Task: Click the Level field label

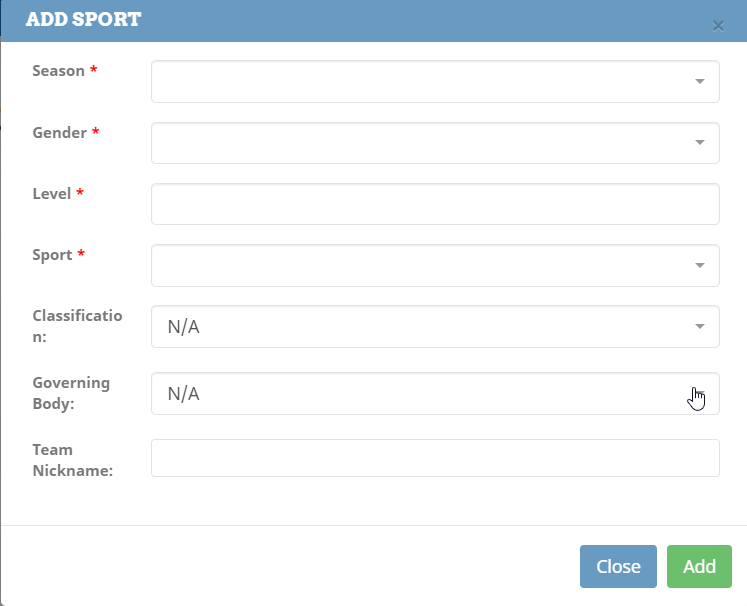Action: 52,194
